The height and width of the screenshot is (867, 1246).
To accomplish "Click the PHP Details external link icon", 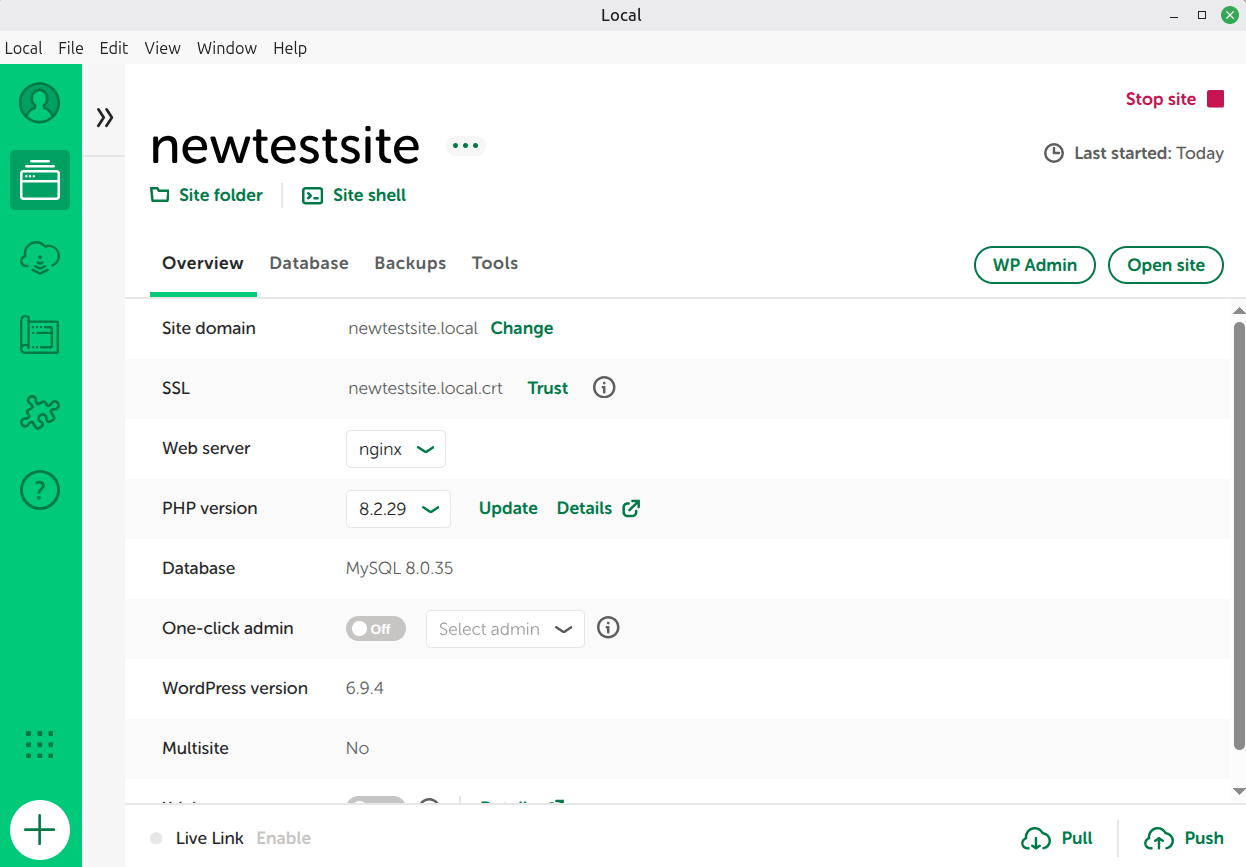I will (x=631, y=508).
